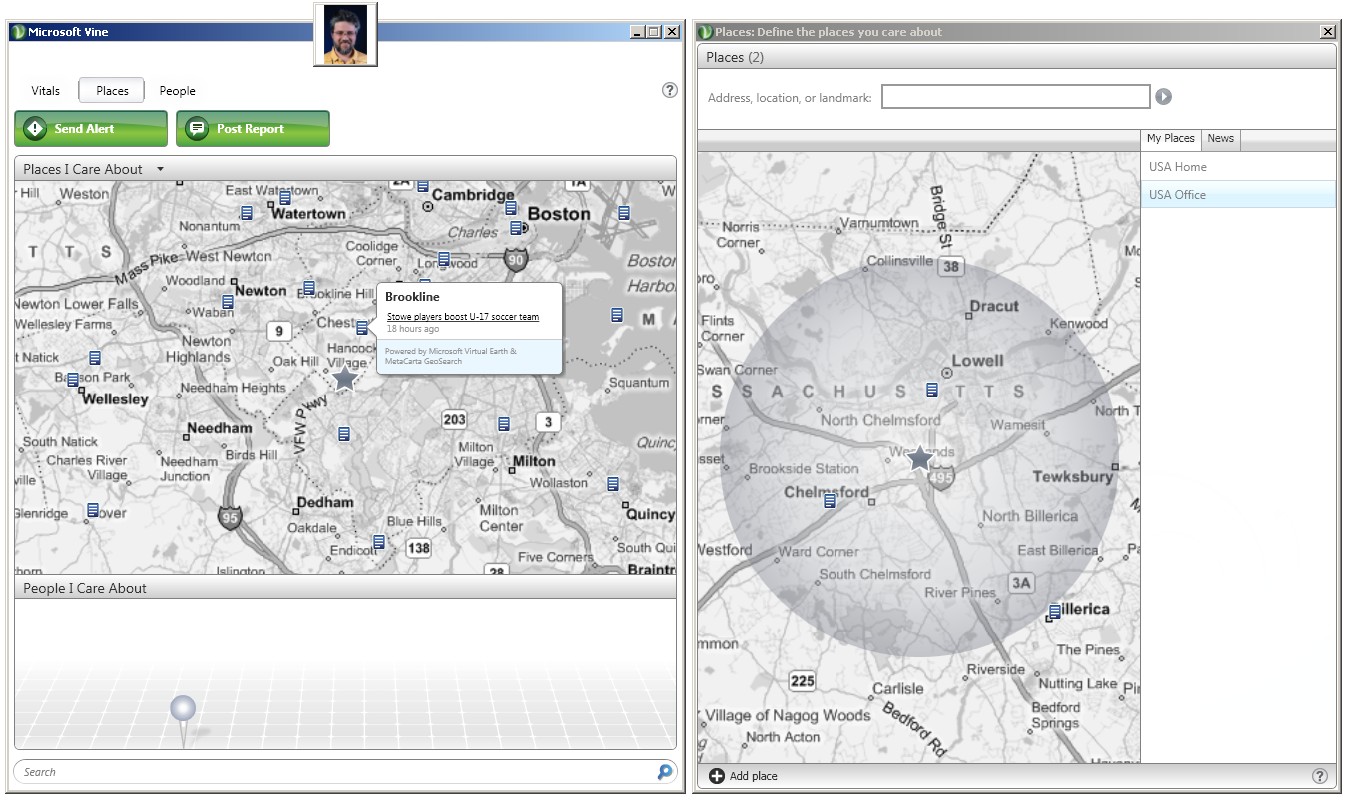Click the Send Alert button

click(91, 129)
